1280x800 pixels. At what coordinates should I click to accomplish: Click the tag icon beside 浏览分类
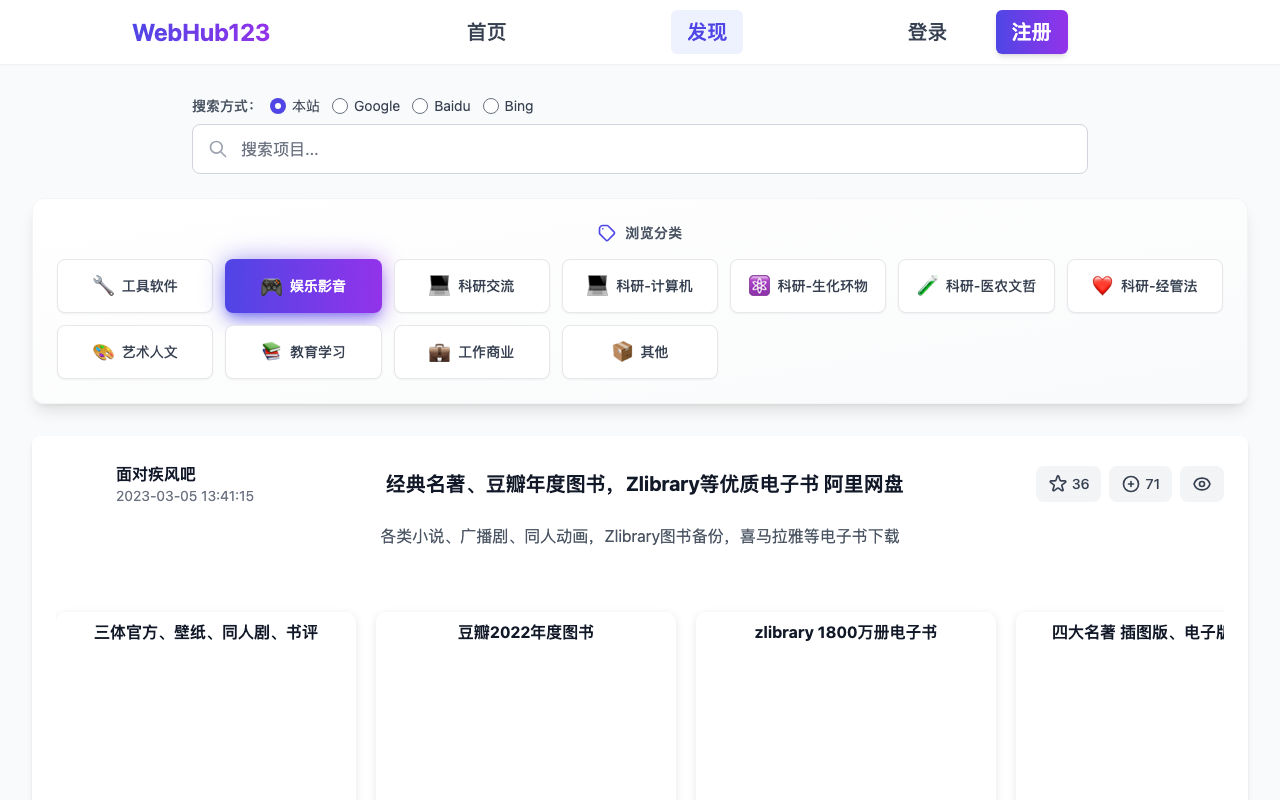point(607,233)
